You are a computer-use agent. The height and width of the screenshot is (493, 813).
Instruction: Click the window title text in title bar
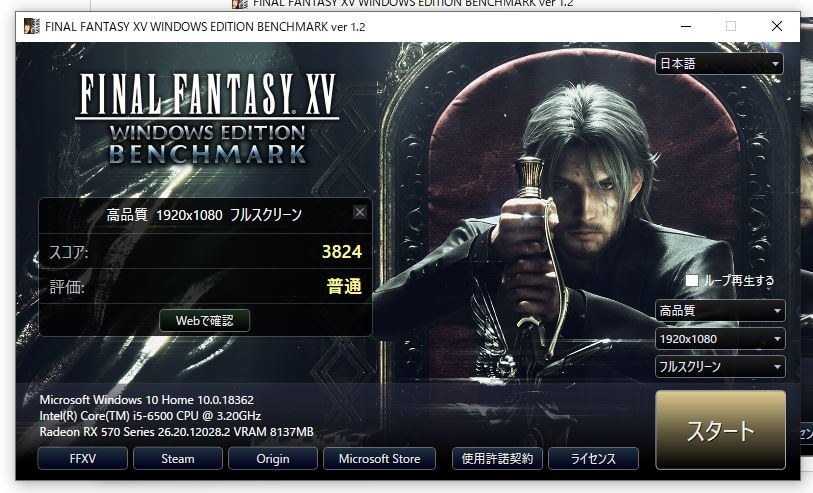[x=205, y=27]
